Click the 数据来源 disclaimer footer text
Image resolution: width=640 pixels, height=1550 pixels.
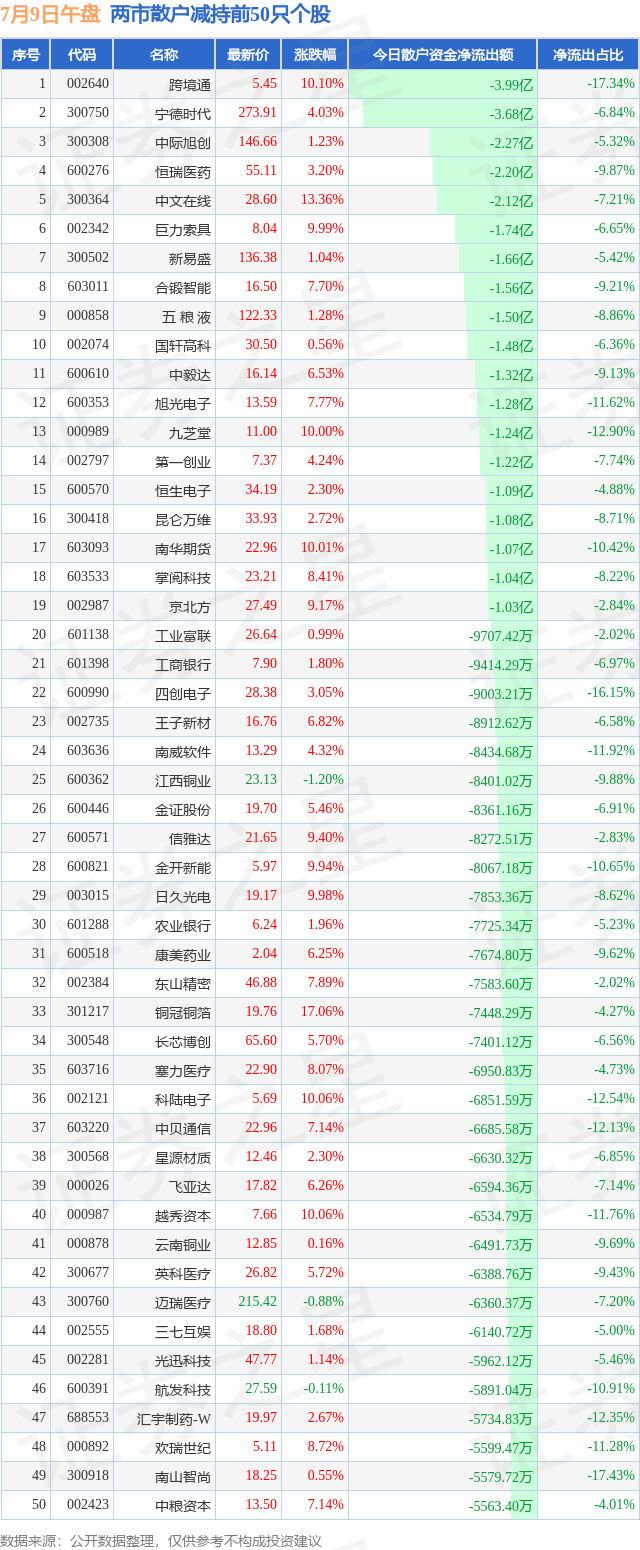pos(161,1540)
